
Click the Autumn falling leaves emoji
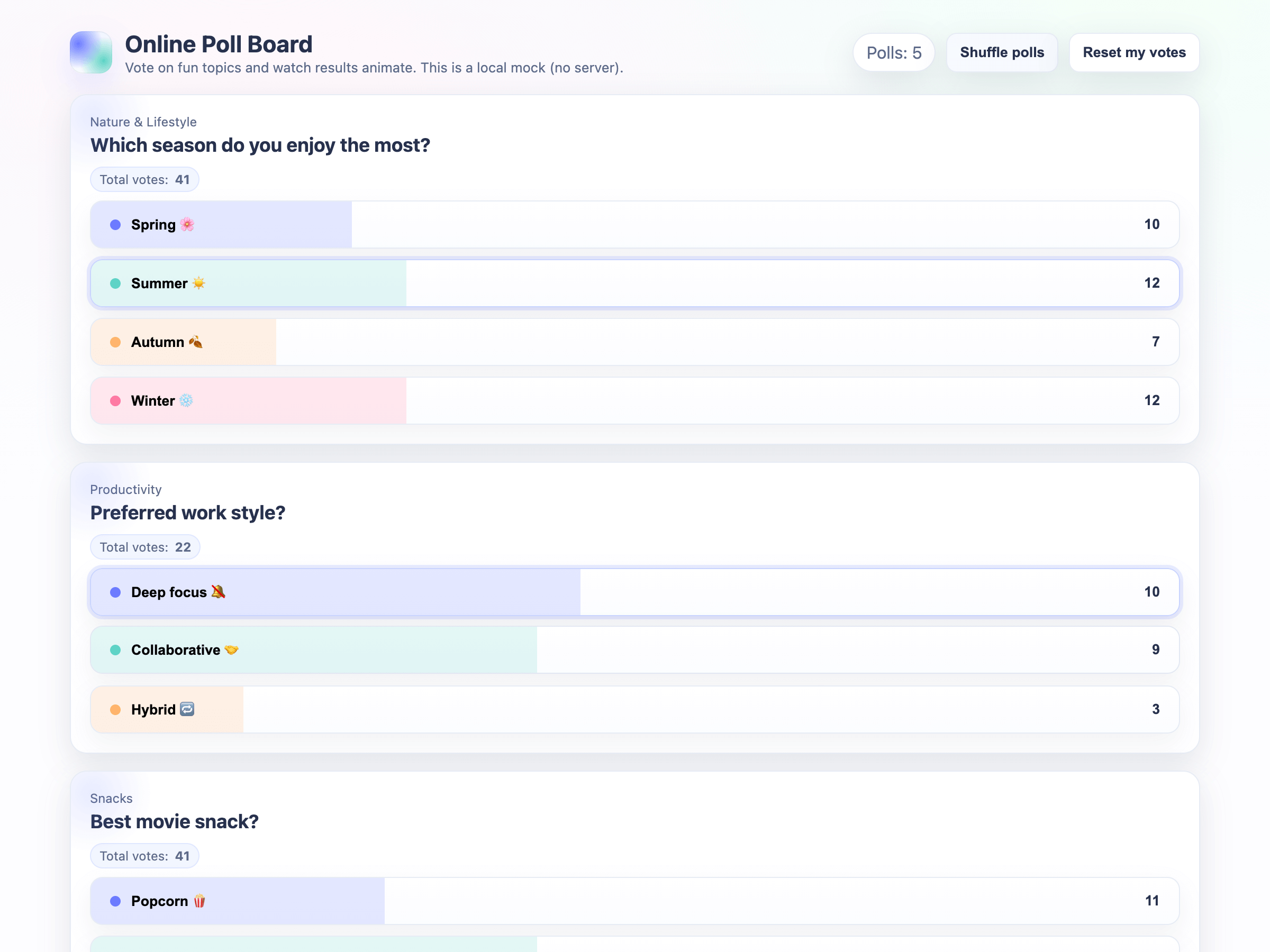coord(195,342)
